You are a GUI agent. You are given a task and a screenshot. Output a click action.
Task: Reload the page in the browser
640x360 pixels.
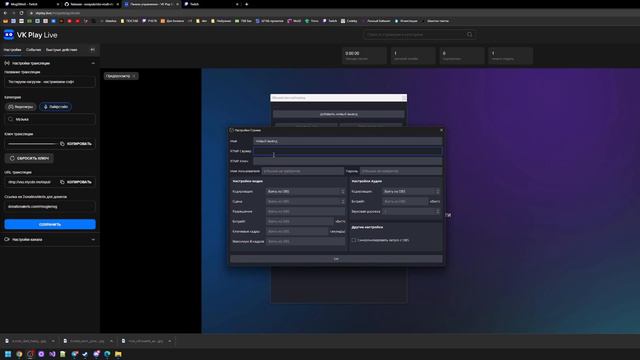pyautogui.click(x=21, y=13)
